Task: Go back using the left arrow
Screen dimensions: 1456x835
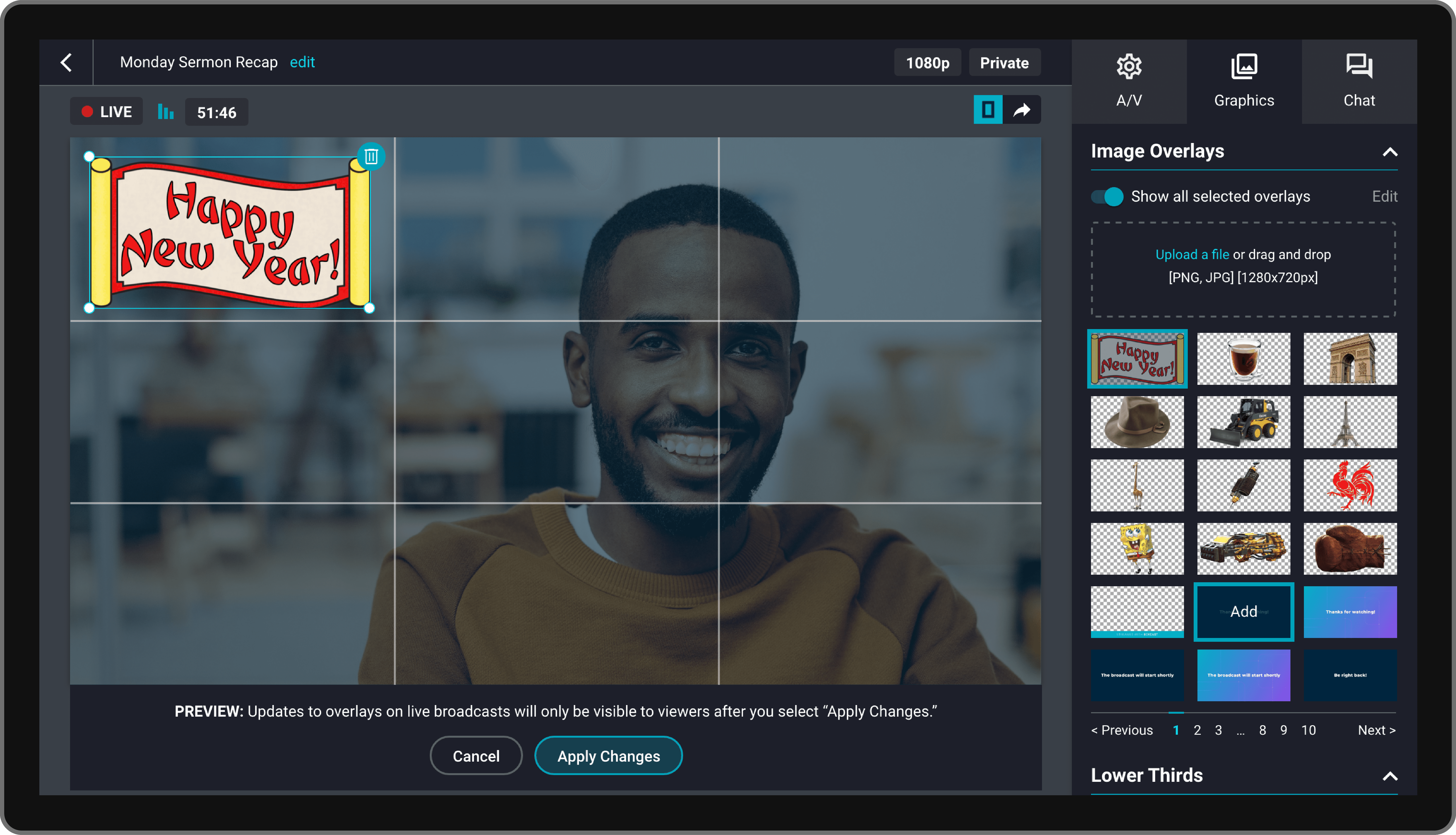Action: pyautogui.click(x=66, y=62)
